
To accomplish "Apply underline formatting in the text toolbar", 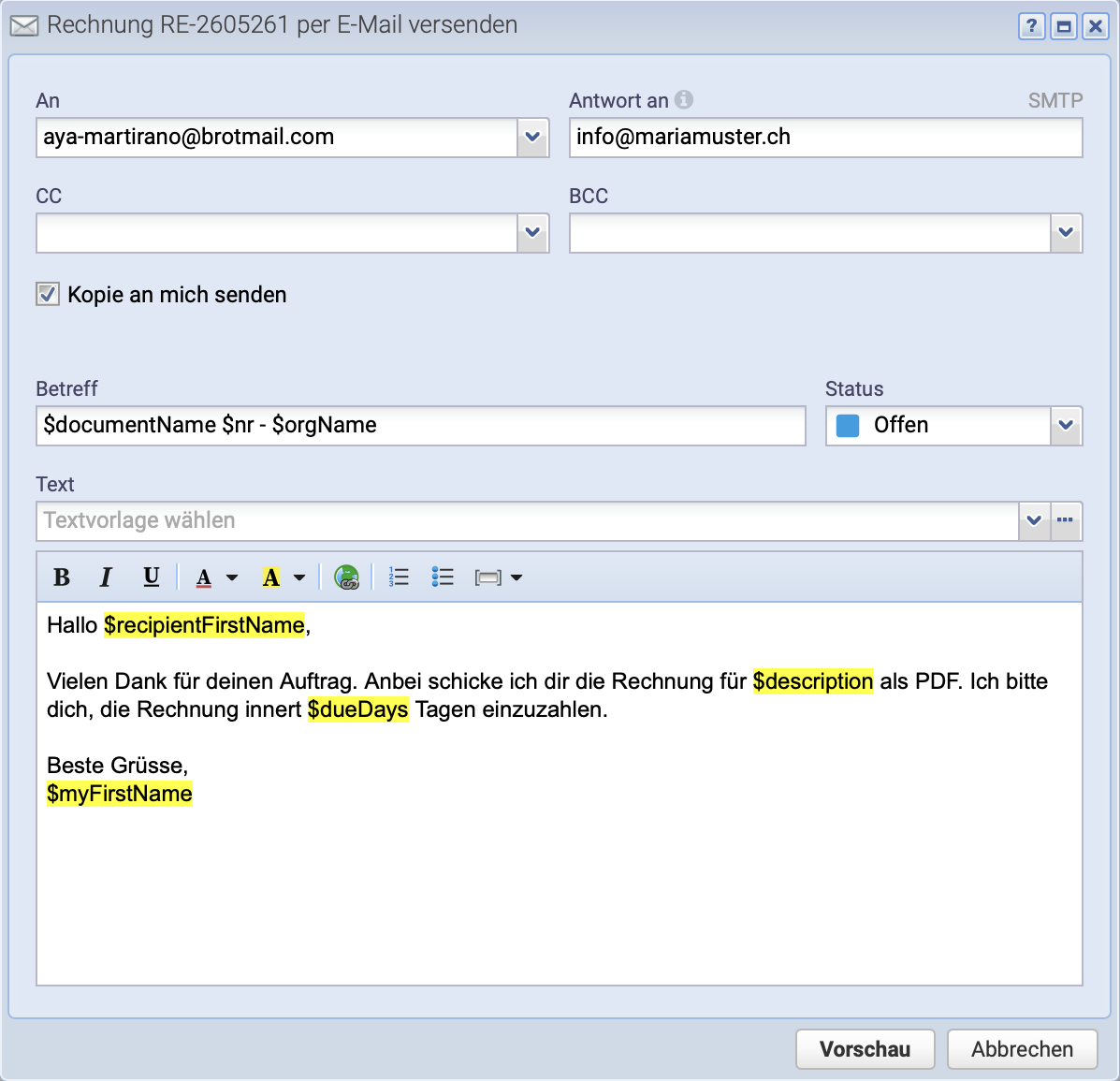I will [151, 577].
